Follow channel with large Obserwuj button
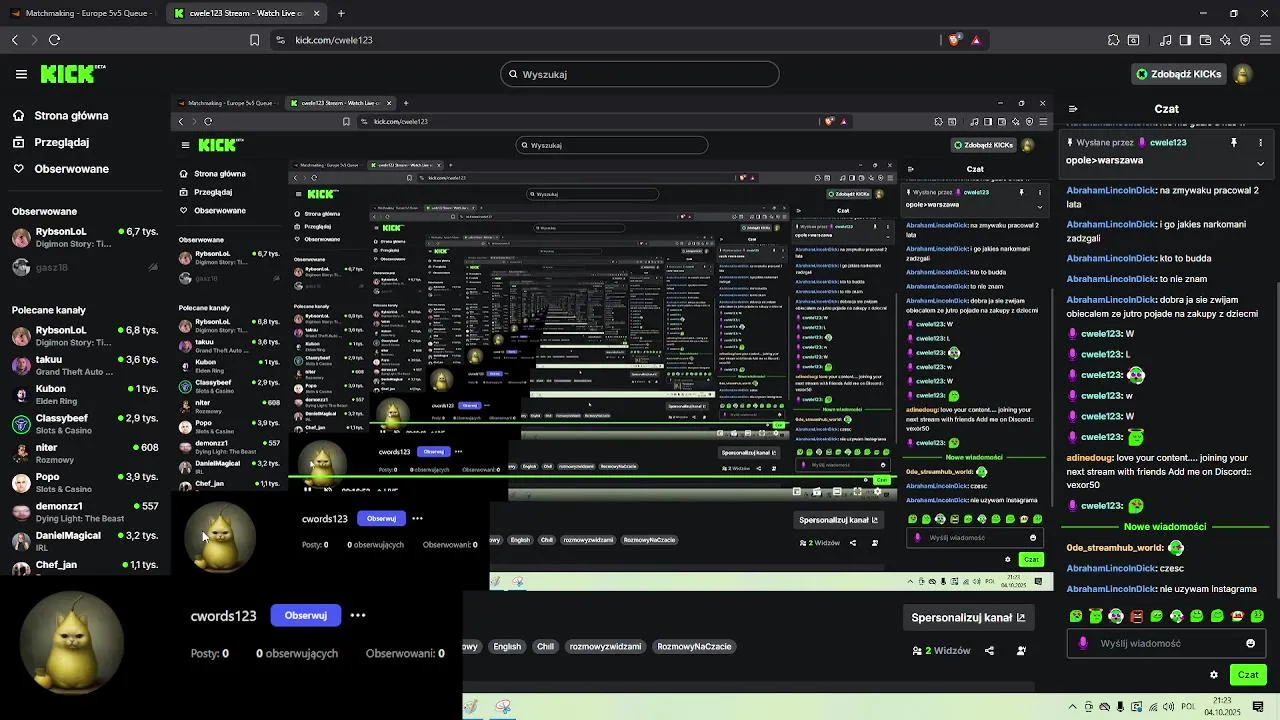 point(306,615)
